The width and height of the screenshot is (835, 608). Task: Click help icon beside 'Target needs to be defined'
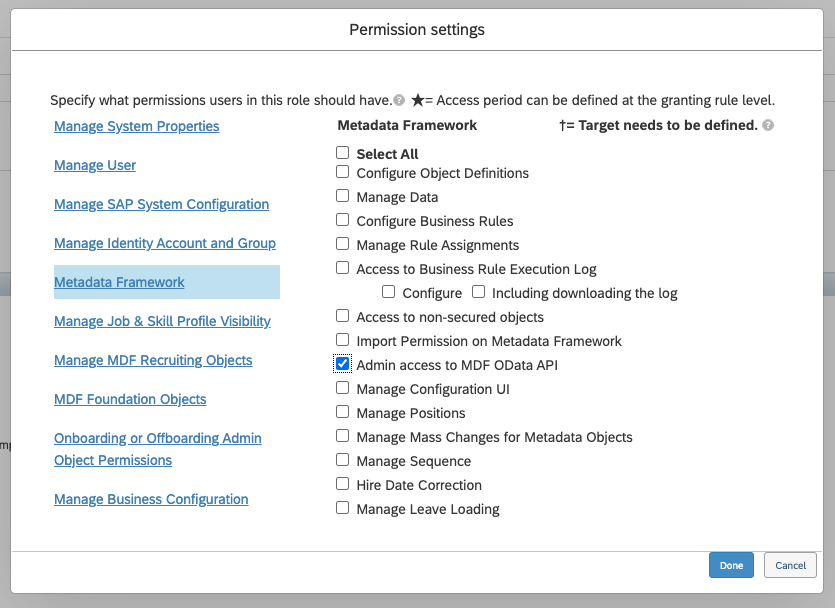(x=768, y=126)
